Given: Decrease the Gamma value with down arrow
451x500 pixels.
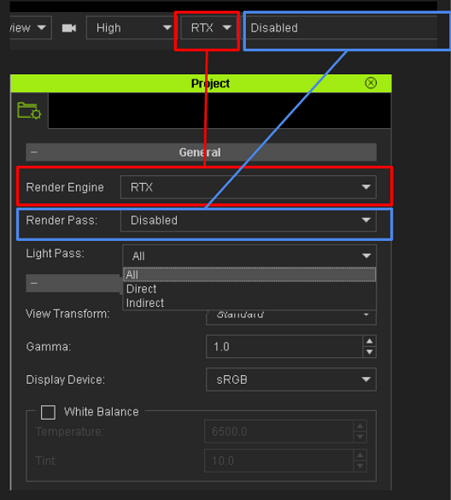Looking at the screenshot, I should pyautogui.click(x=370, y=352).
